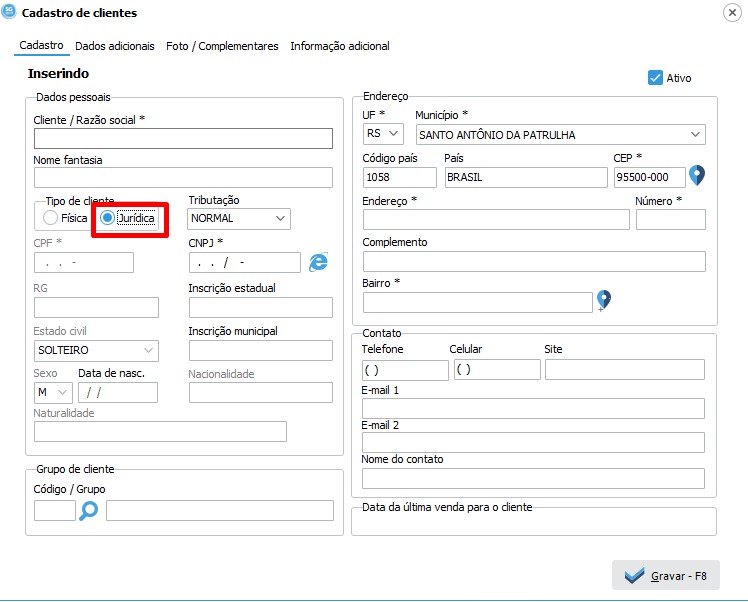The image size is (748, 602).
Task: Click the client group search magnifier
Action: click(90, 511)
